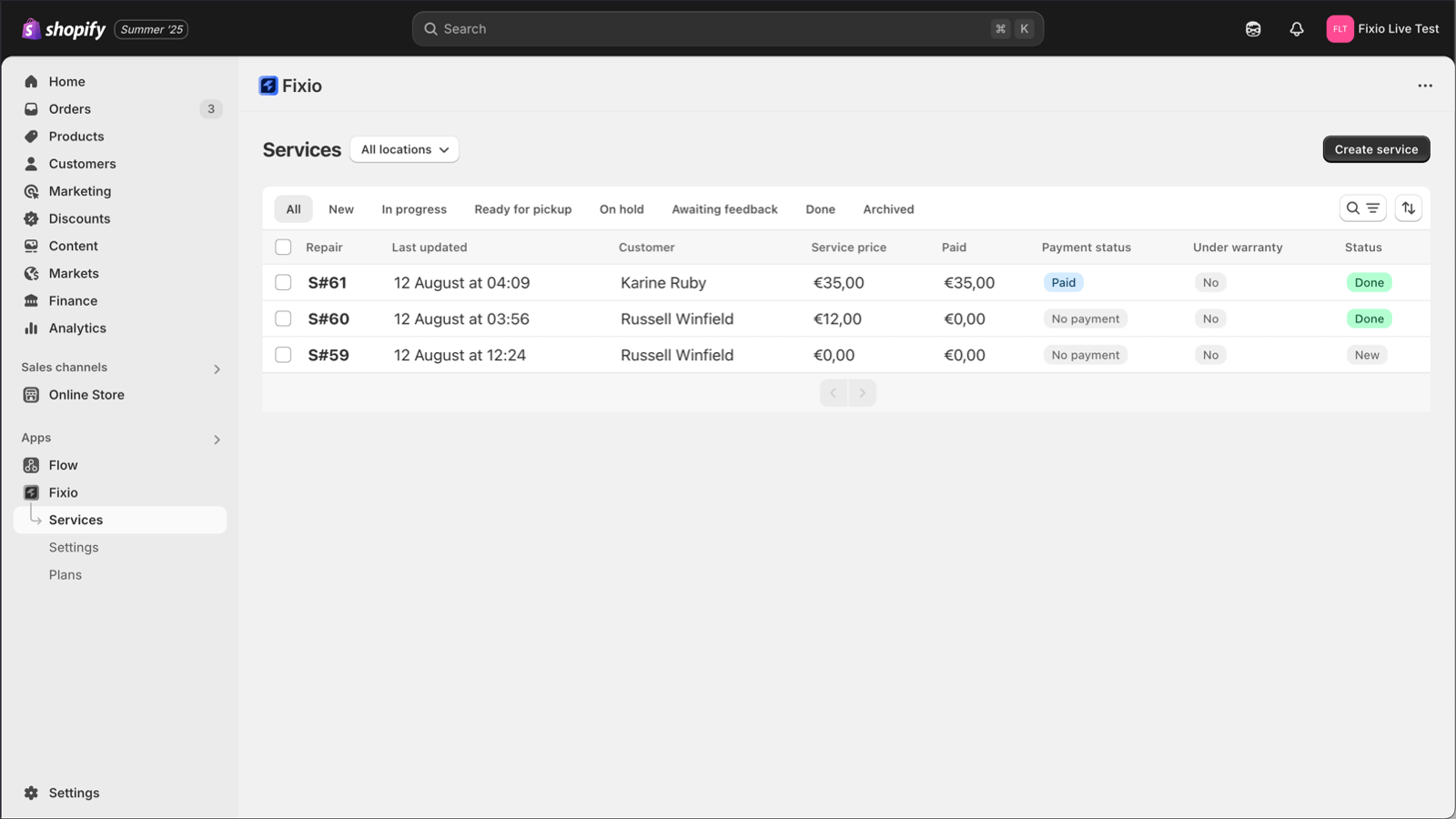Click the Paid payment status badge on S#61
This screenshot has width=1456, height=819.
[1063, 282]
